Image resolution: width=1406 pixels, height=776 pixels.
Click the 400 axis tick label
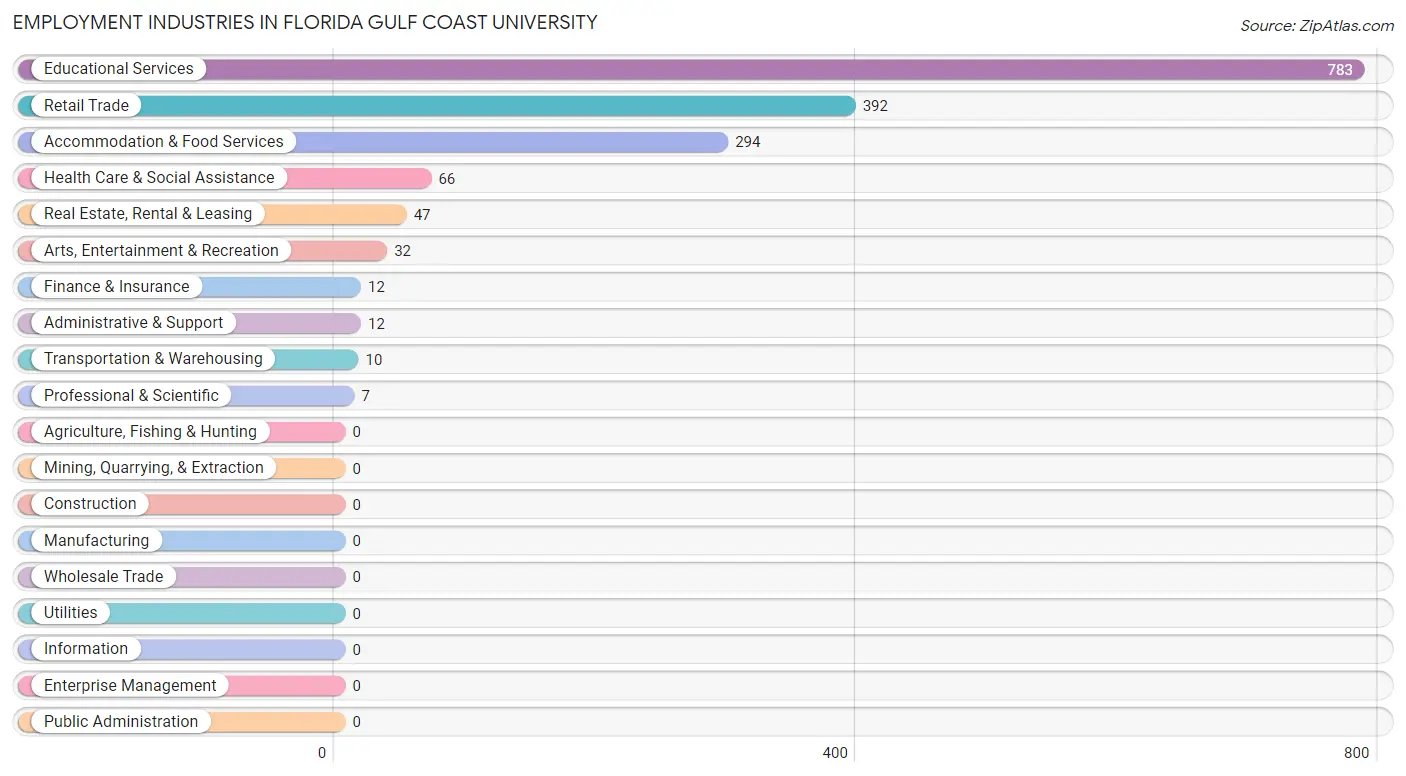(x=835, y=753)
